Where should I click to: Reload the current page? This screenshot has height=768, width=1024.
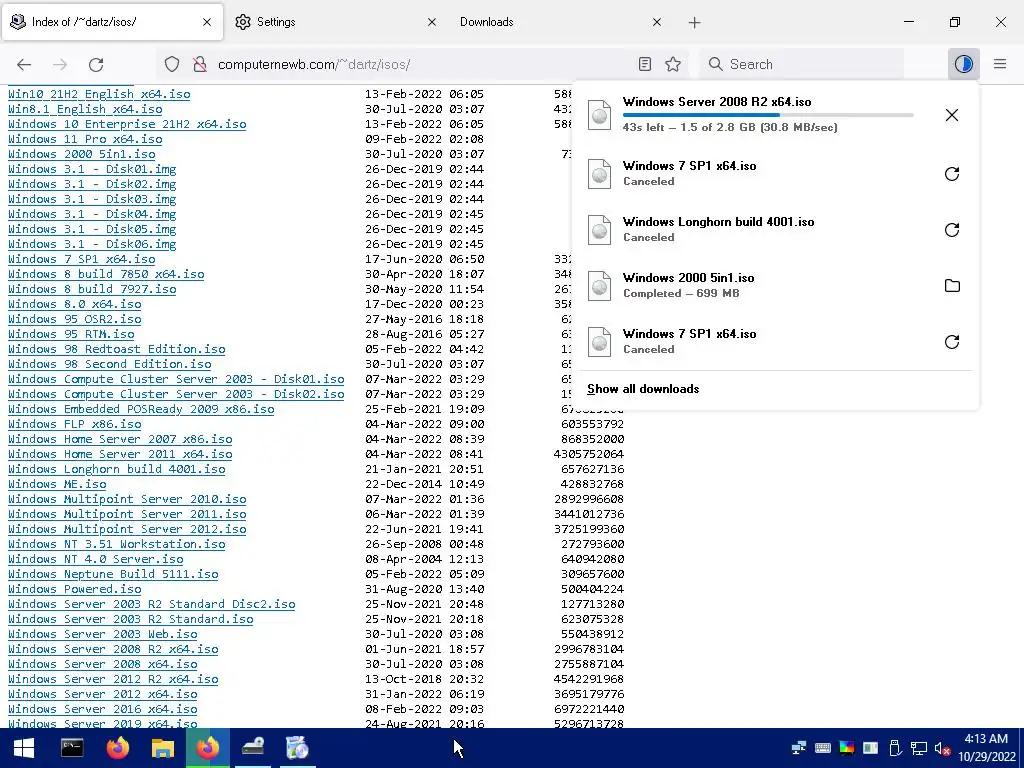[96, 64]
